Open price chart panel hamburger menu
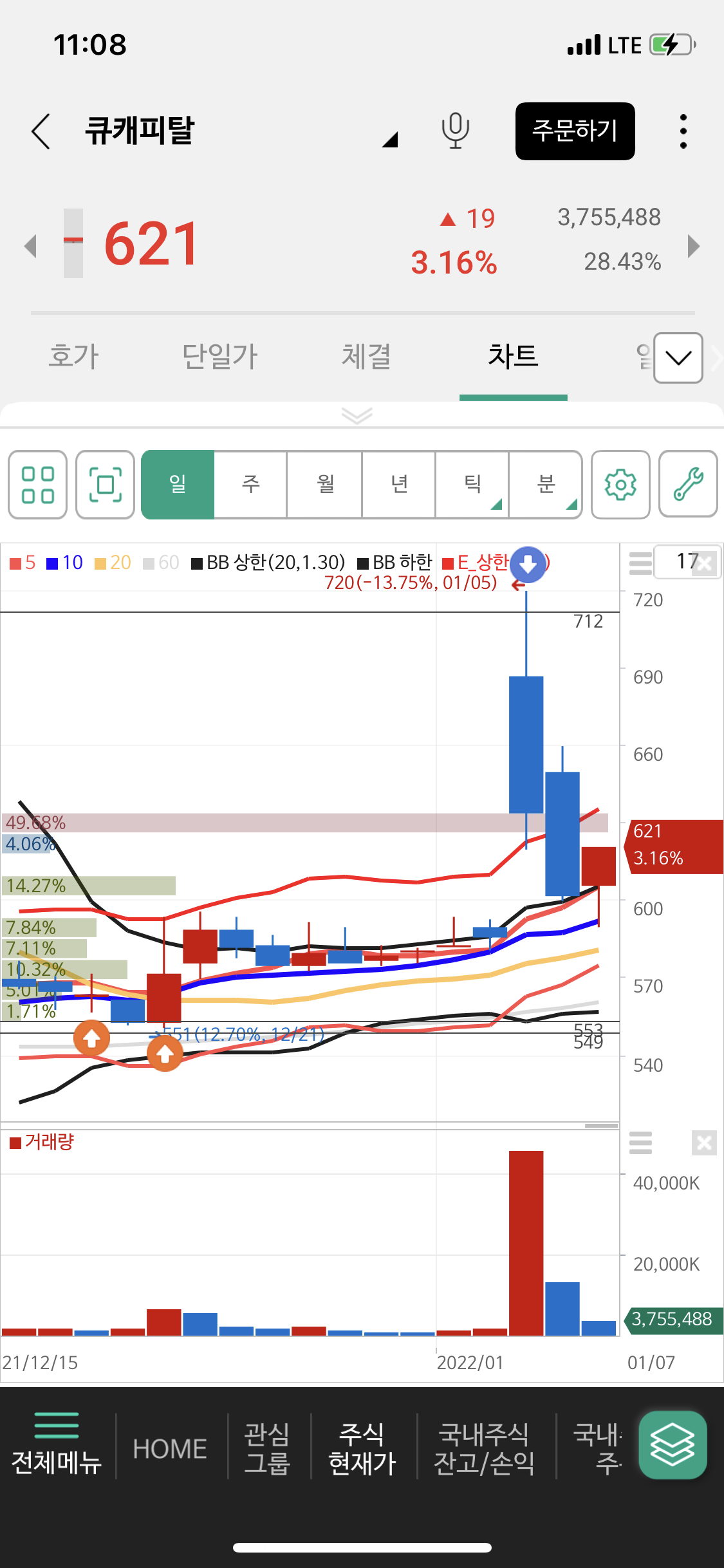Viewport: 724px width, 1568px height. coord(640,563)
